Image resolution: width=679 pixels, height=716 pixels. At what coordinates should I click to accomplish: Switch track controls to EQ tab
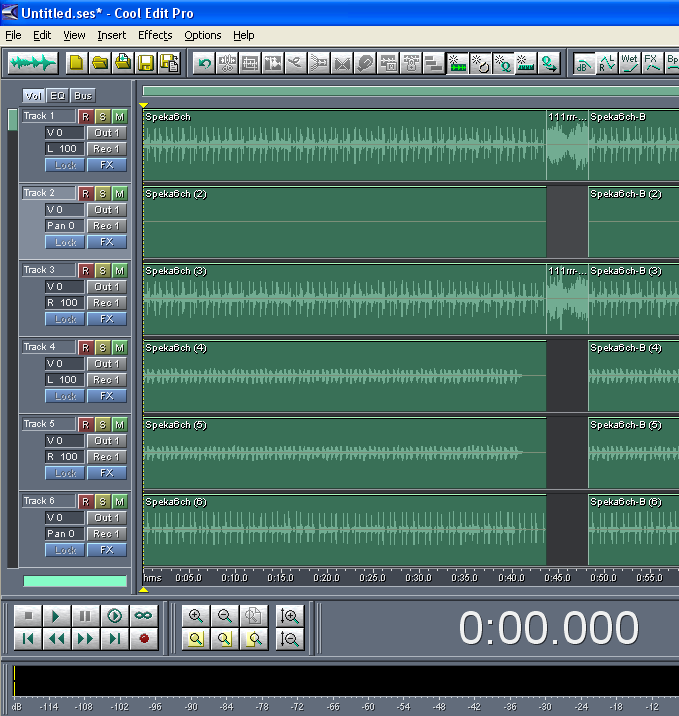[58, 96]
